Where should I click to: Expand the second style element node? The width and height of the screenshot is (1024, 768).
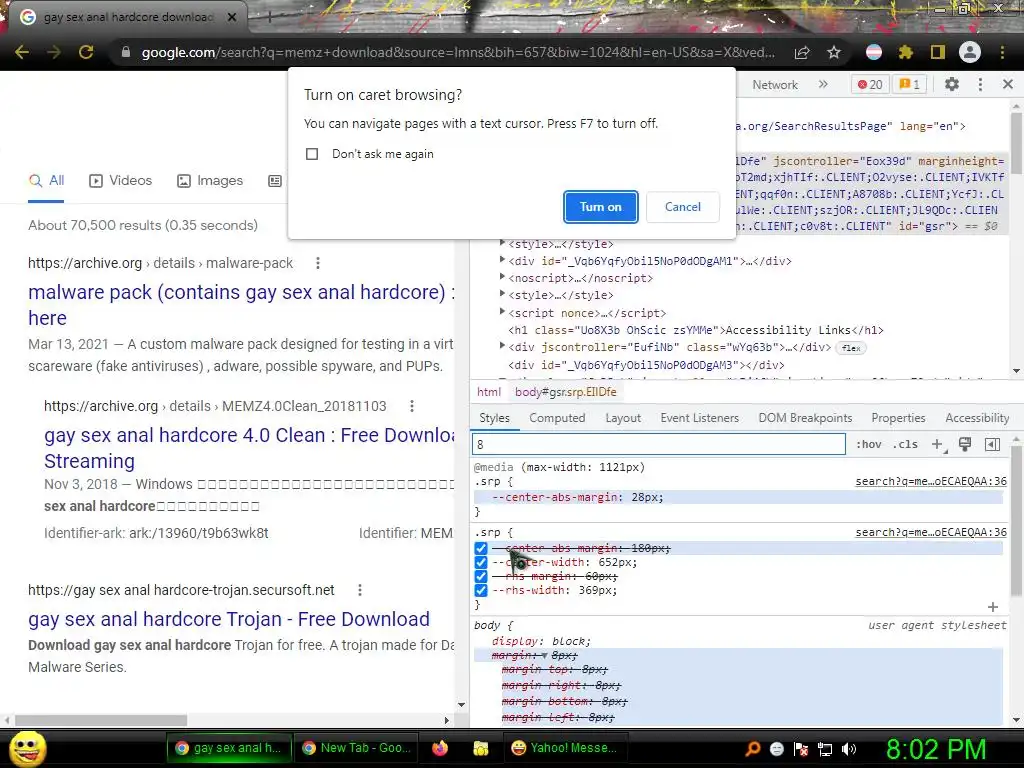tap(502, 294)
